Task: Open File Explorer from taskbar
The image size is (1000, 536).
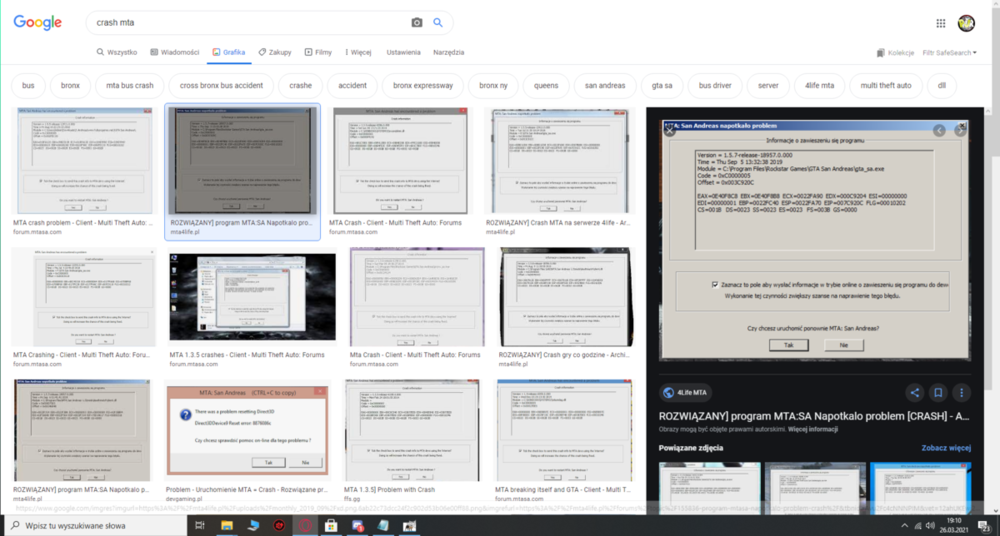Action: pyautogui.click(x=226, y=525)
